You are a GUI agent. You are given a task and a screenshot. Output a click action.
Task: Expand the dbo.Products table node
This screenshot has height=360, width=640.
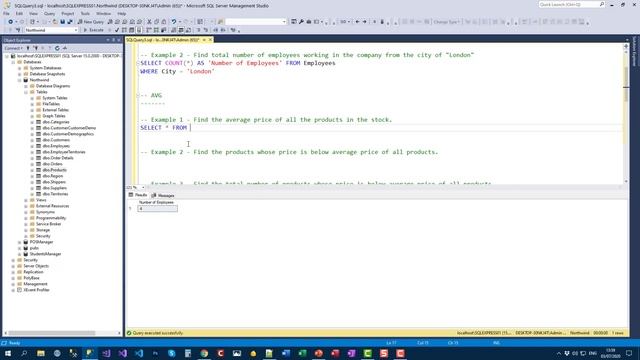point(32,170)
